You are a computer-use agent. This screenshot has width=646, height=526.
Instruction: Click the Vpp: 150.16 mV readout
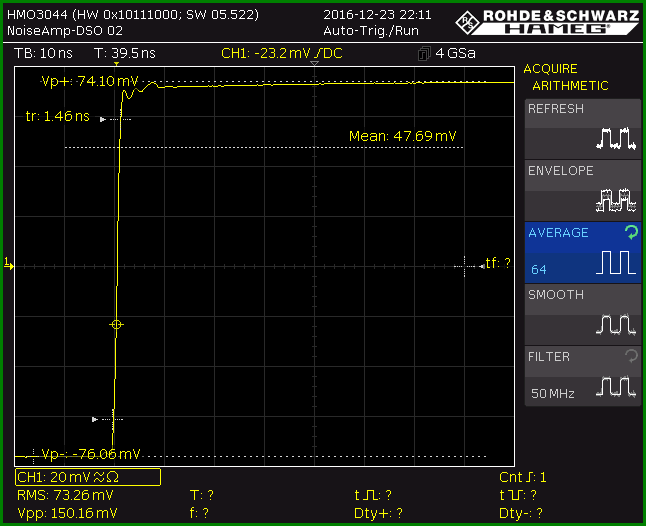point(67,513)
